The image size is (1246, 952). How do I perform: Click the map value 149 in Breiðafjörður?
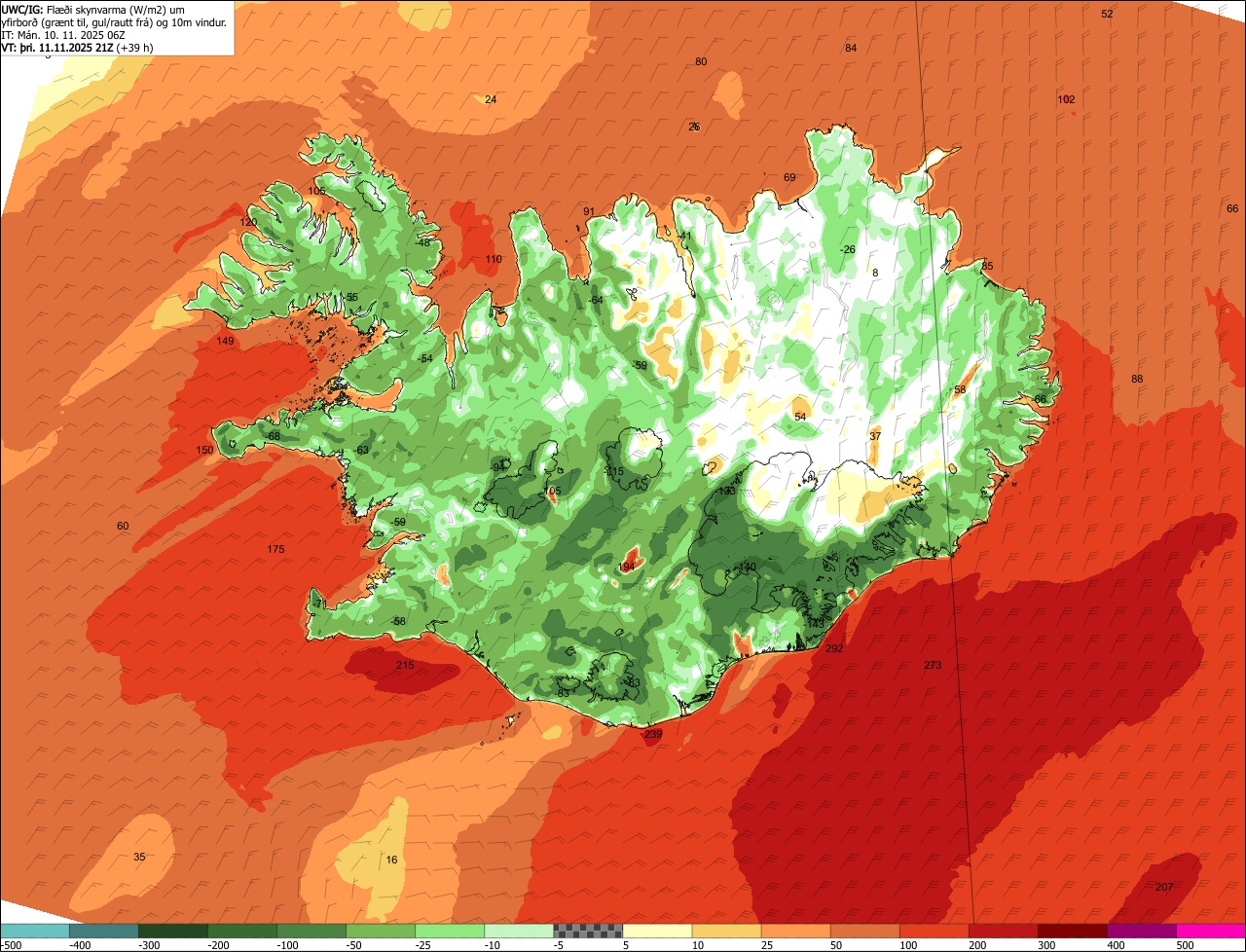pyautogui.click(x=225, y=341)
